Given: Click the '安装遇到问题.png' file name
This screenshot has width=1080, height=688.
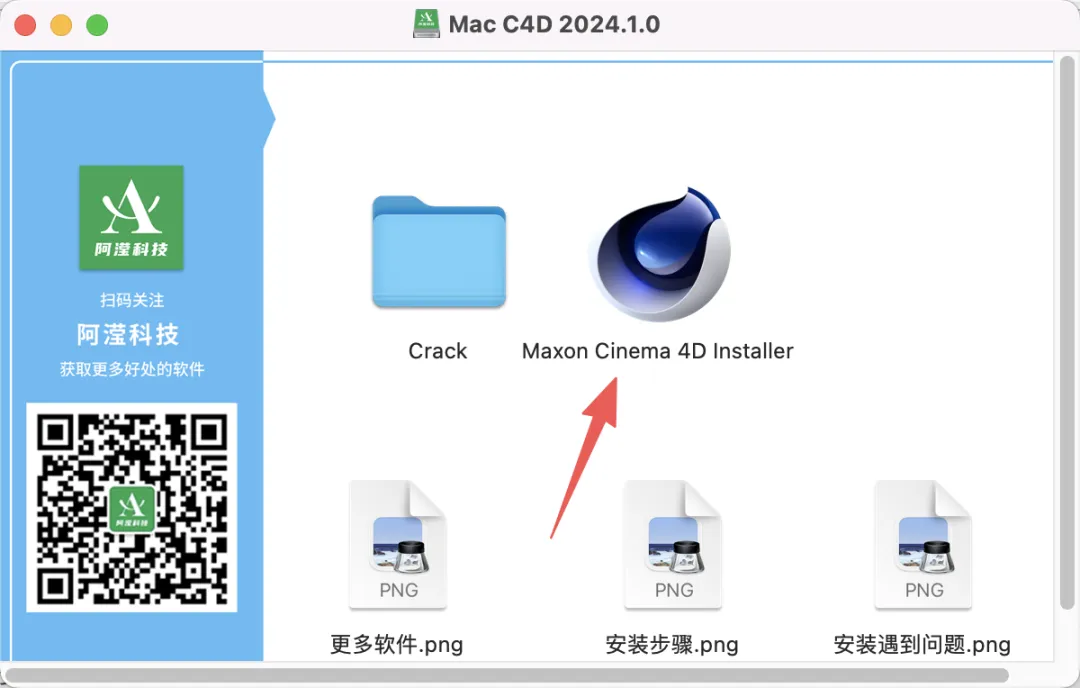Looking at the screenshot, I should point(922,645).
